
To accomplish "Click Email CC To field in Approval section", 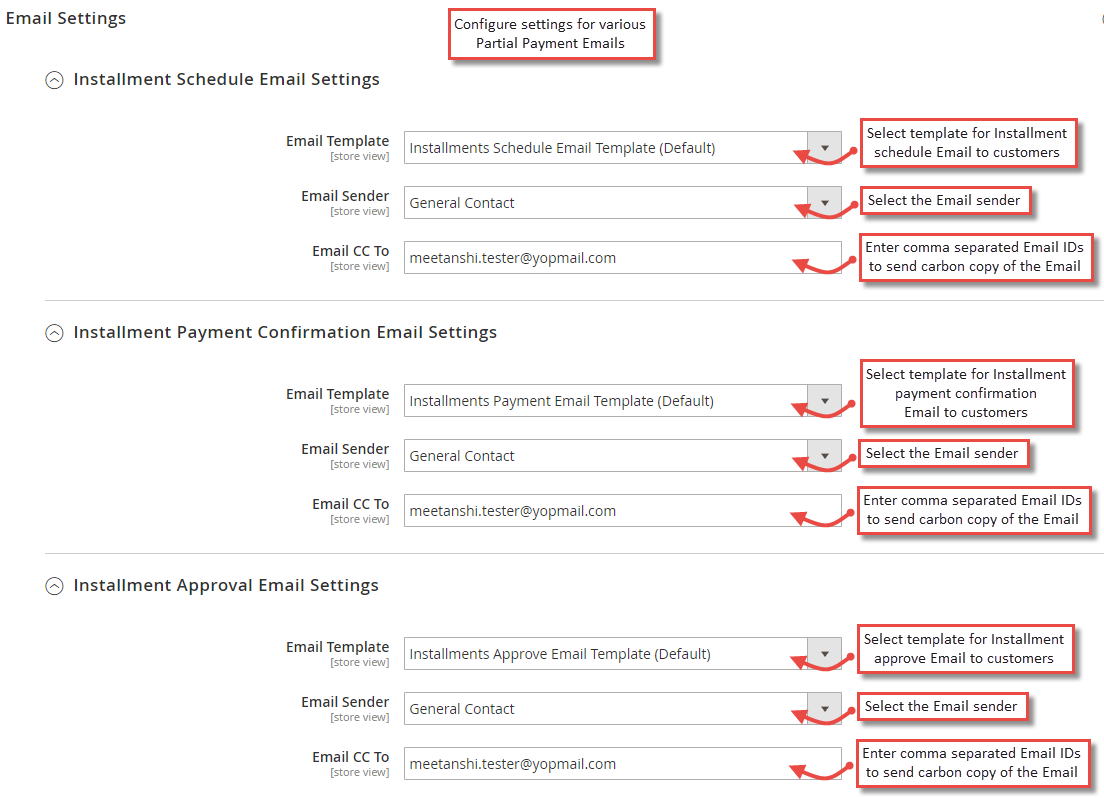I will [622, 763].
